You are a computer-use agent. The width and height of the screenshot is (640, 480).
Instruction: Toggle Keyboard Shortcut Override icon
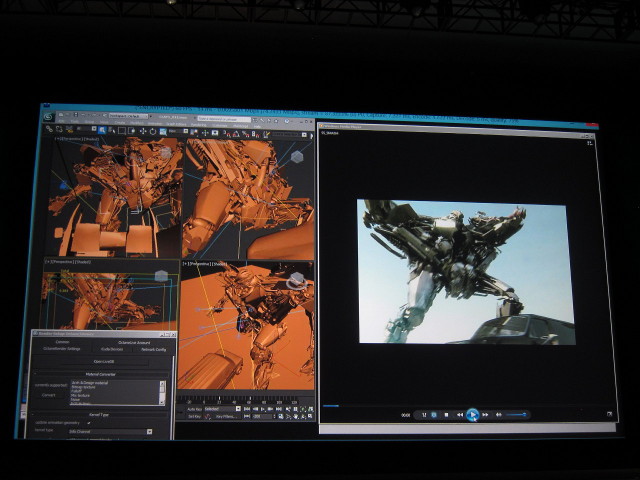tap(215, 133)
